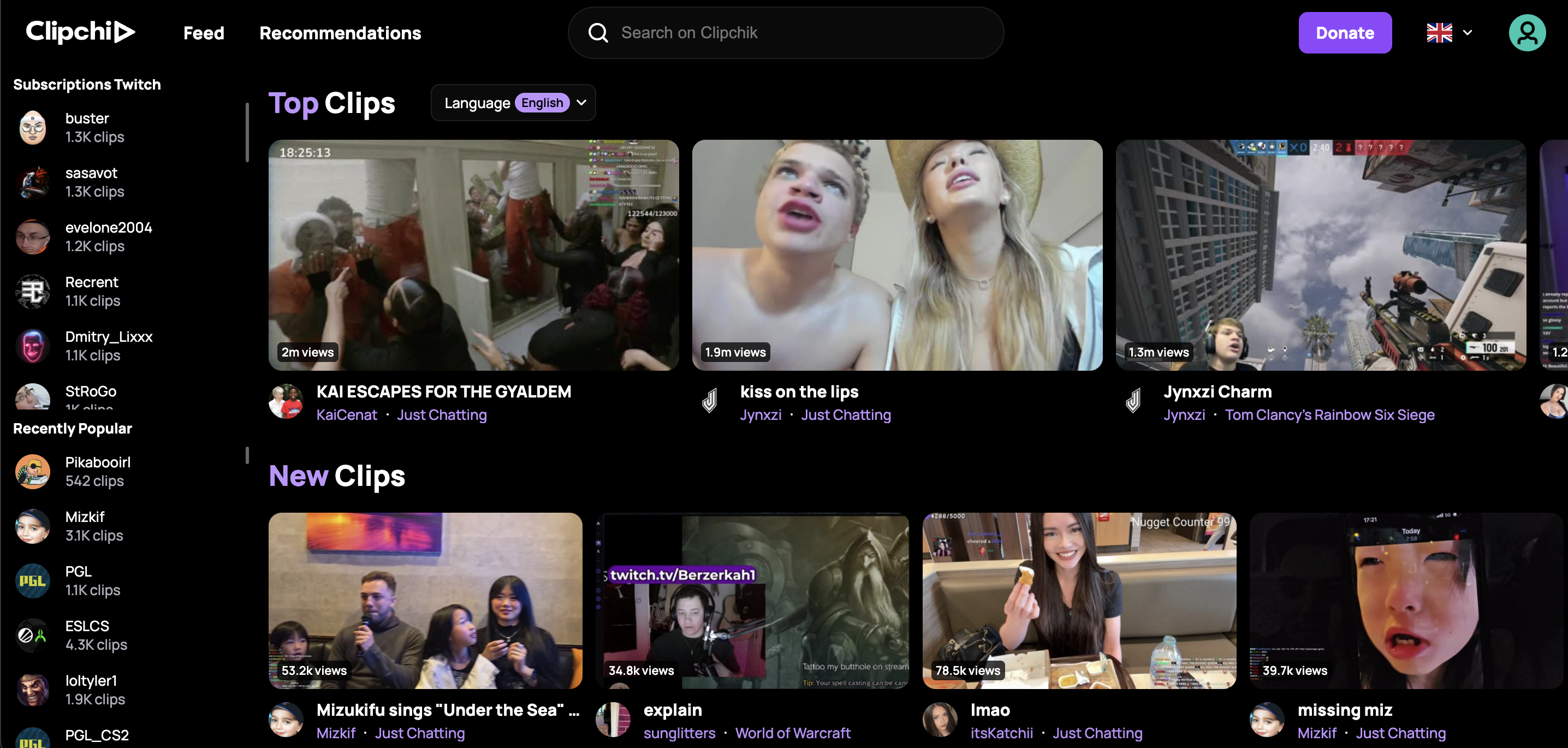1568x748 pixels.
Task: Play Jynxzi Charm clip thumbnail
Action: coord(1321,255)
